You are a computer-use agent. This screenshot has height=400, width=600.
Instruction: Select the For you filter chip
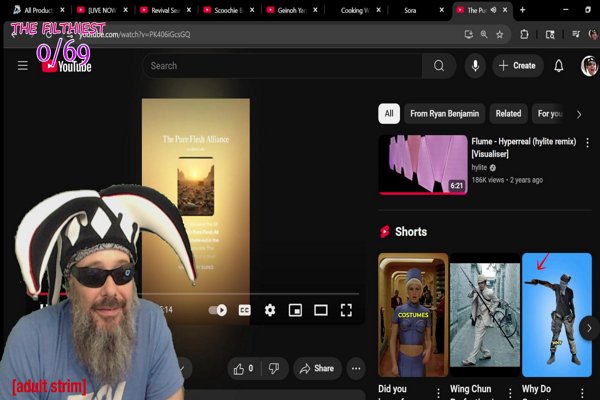550,114
